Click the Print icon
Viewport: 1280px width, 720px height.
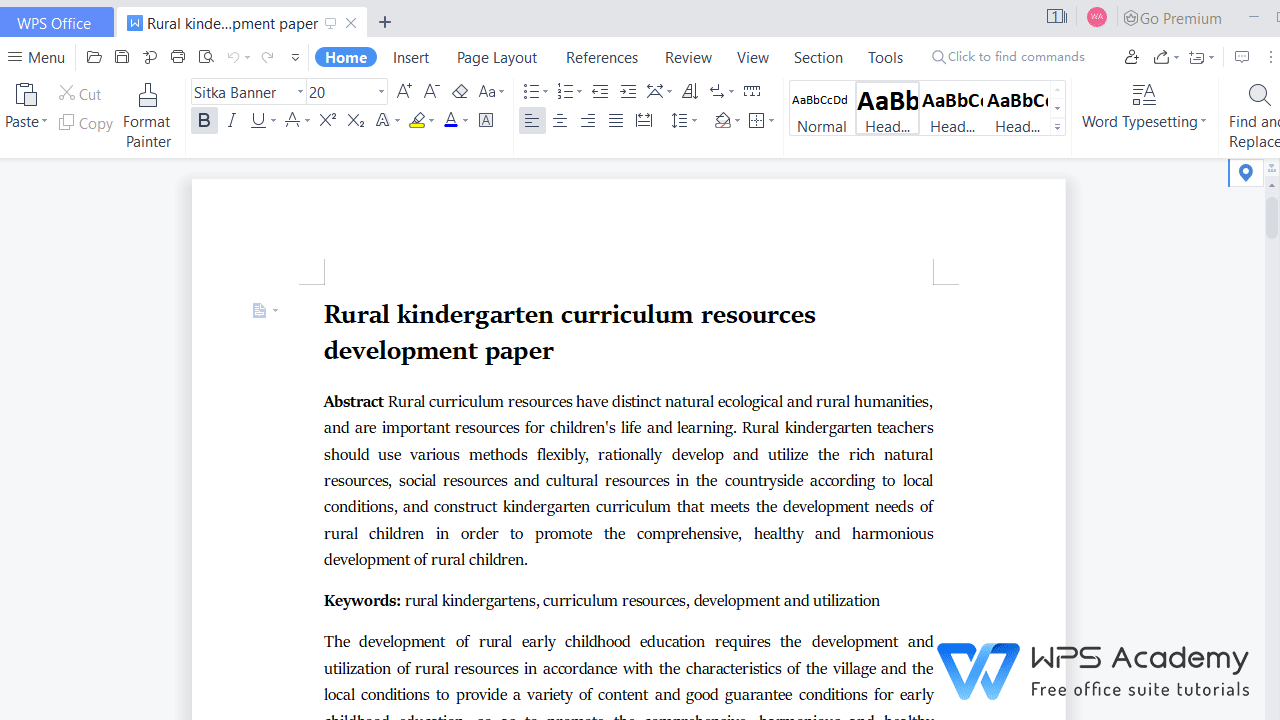[177, 57]
